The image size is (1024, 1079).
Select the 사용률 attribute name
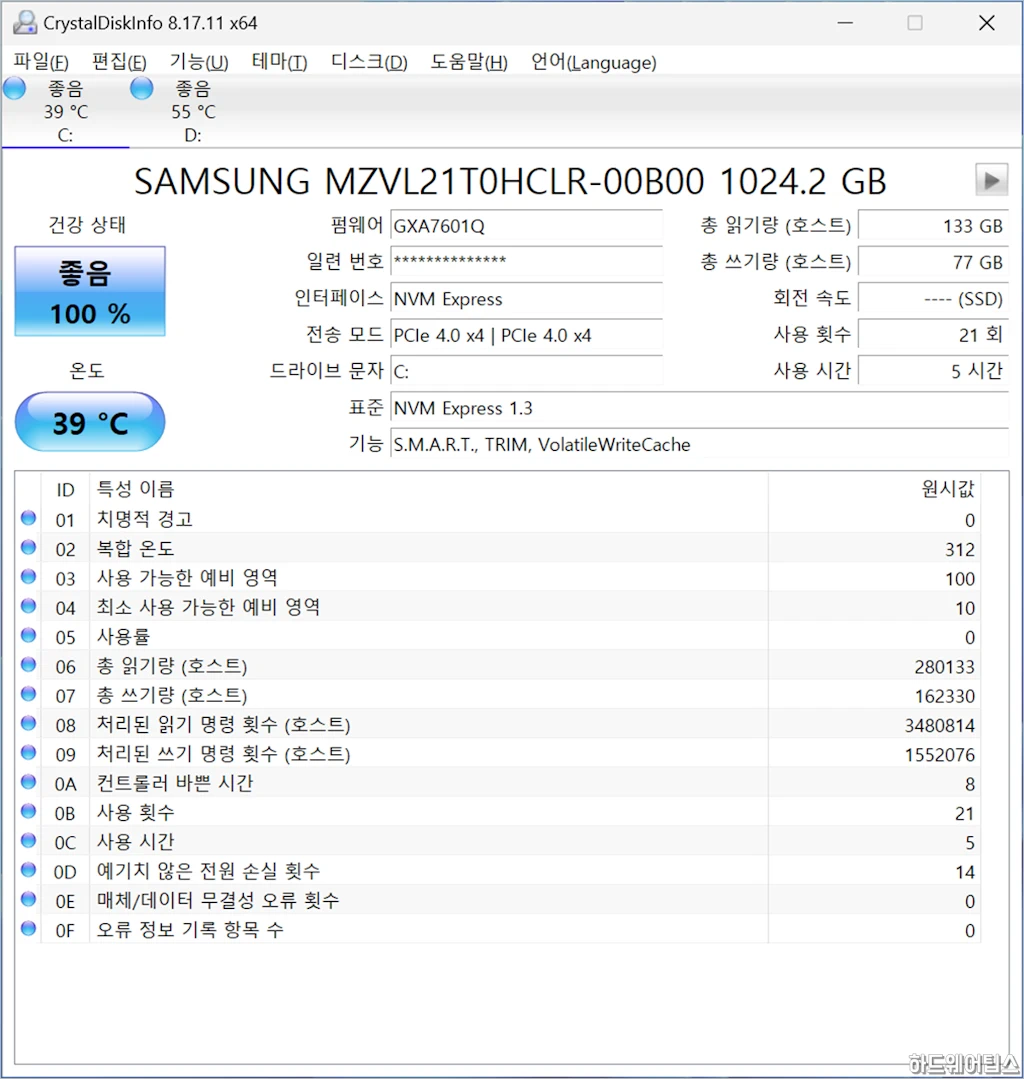coord(123,637)
